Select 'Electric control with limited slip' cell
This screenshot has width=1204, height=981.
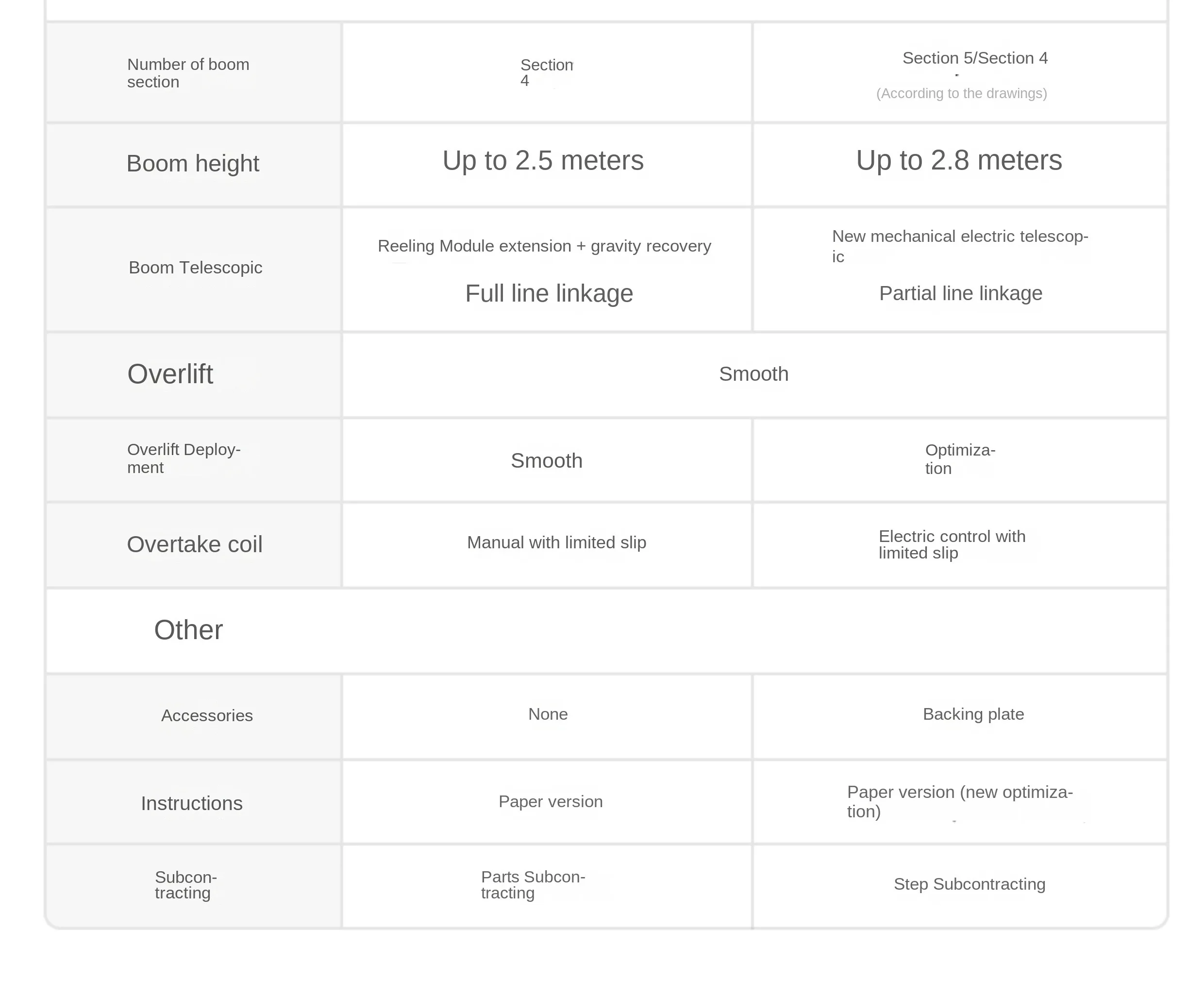952,545
